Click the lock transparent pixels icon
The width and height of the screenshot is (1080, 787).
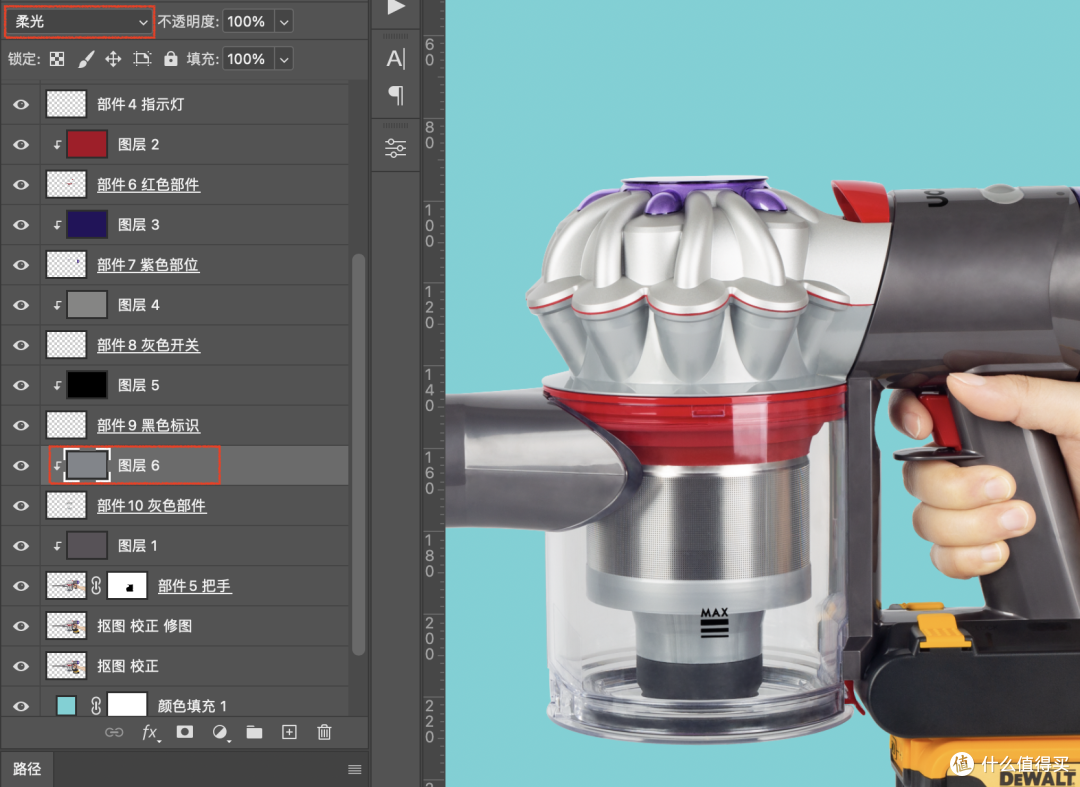[57, 59]
